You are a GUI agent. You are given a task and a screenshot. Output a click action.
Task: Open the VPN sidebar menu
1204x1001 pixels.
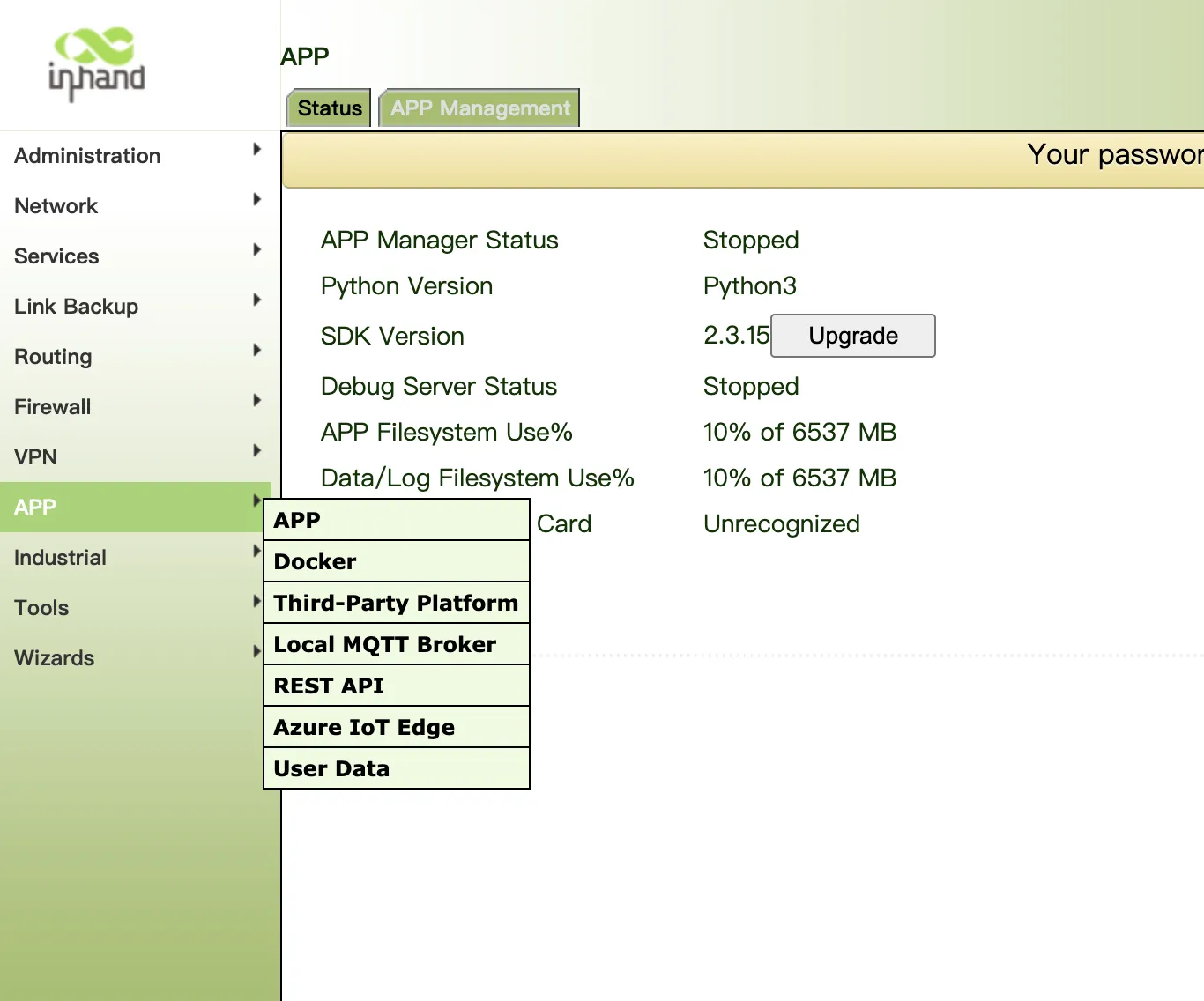(136, 457)
